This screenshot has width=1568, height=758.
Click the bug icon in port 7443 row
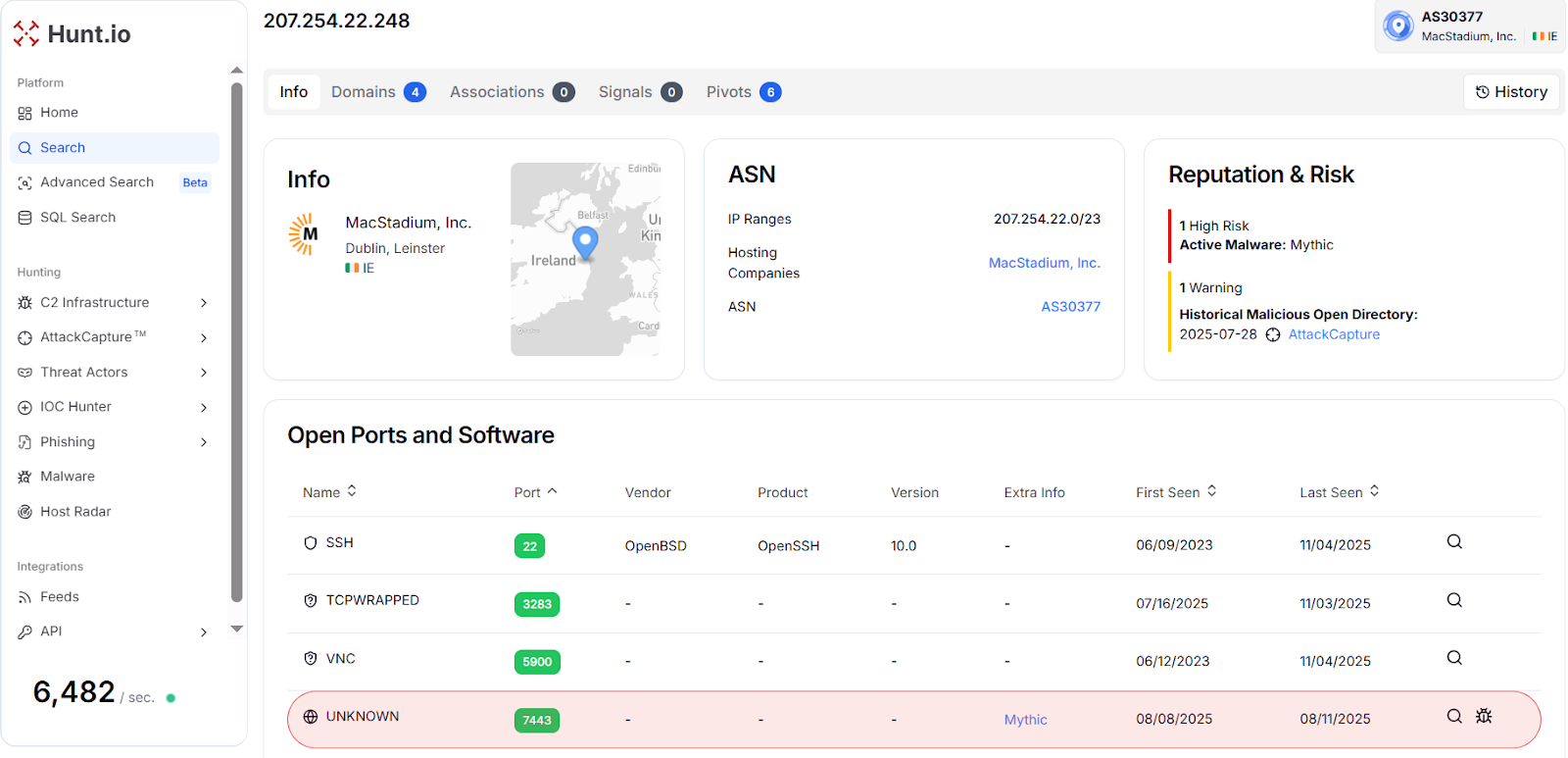tap(1484, 717)
